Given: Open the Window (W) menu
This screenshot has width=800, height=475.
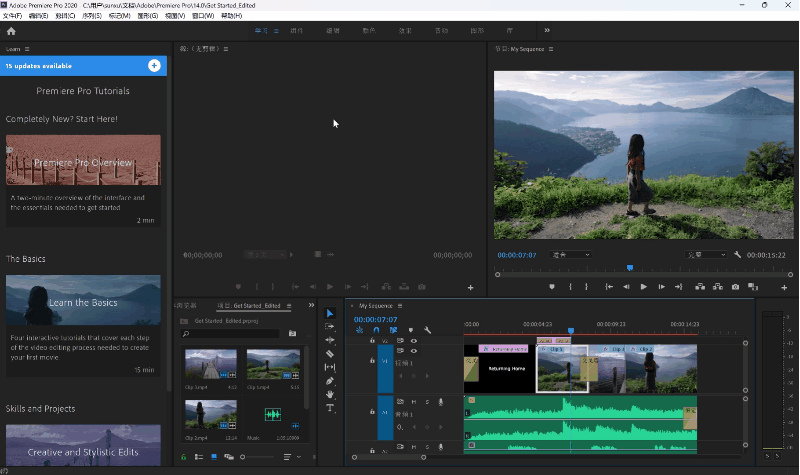Looking at the screenshot, I should [203, 16].
